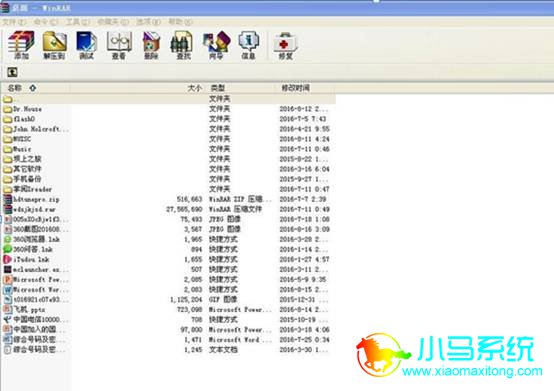The image size is (554, 391).
Task: Click the WinRAR title bar app icon
Action: 4,8
